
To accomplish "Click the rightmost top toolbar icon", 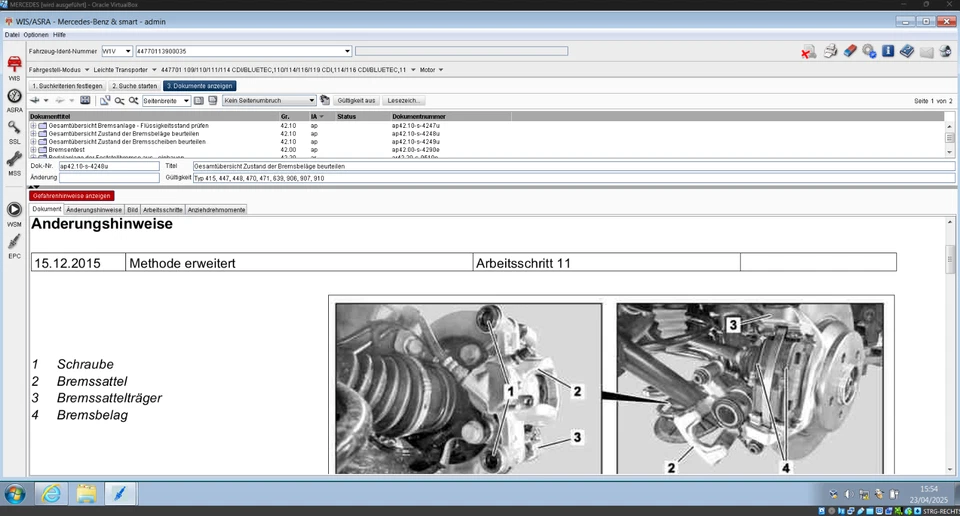I will point(945,51).
